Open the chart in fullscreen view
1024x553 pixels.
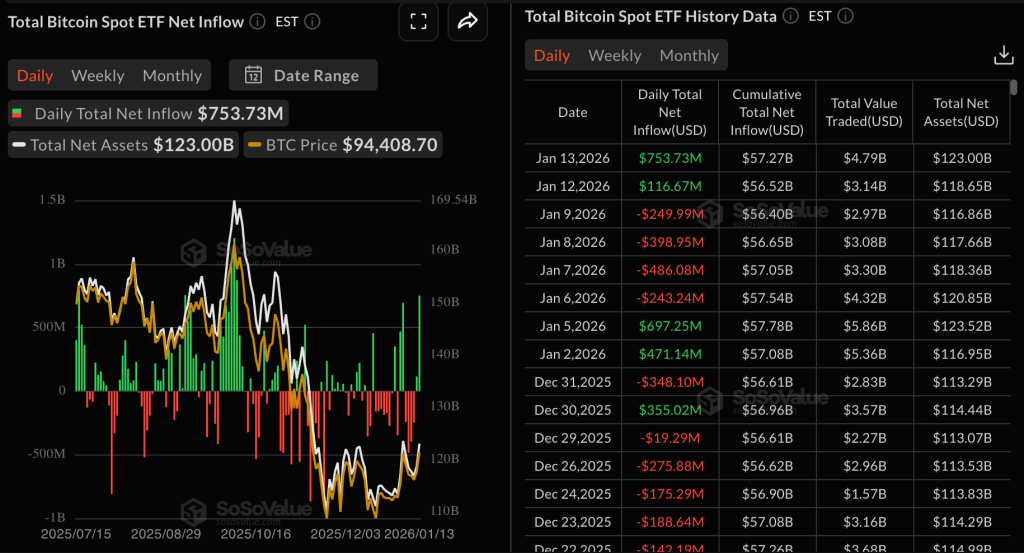(418, 21)
